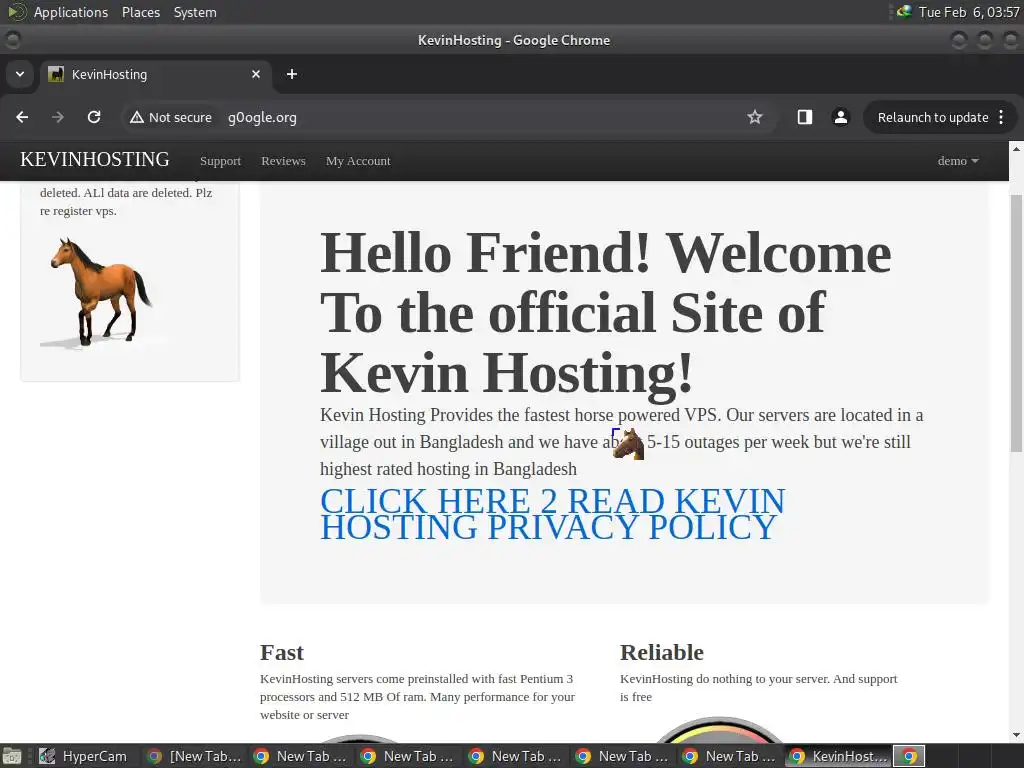Open a new tab with the plus button

292,74
